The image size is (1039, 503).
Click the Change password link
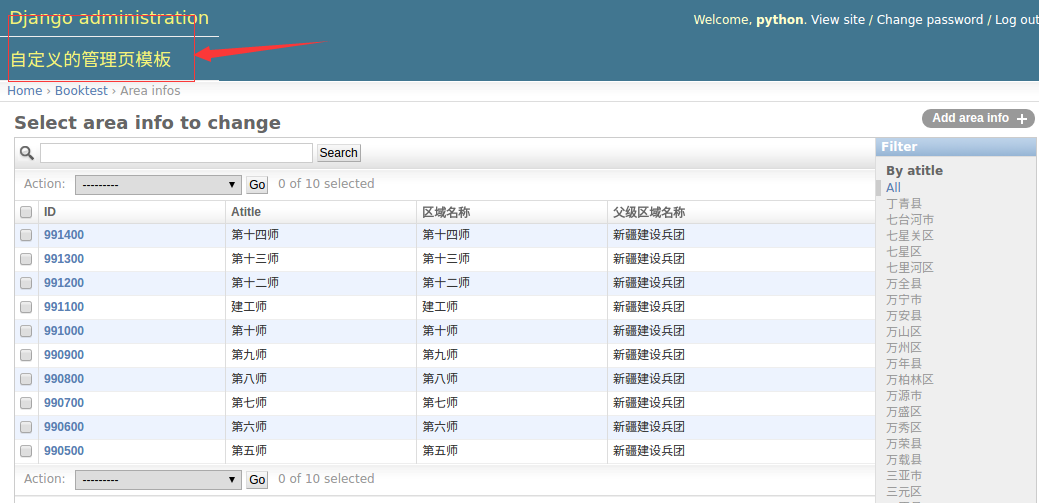(930, 20)
